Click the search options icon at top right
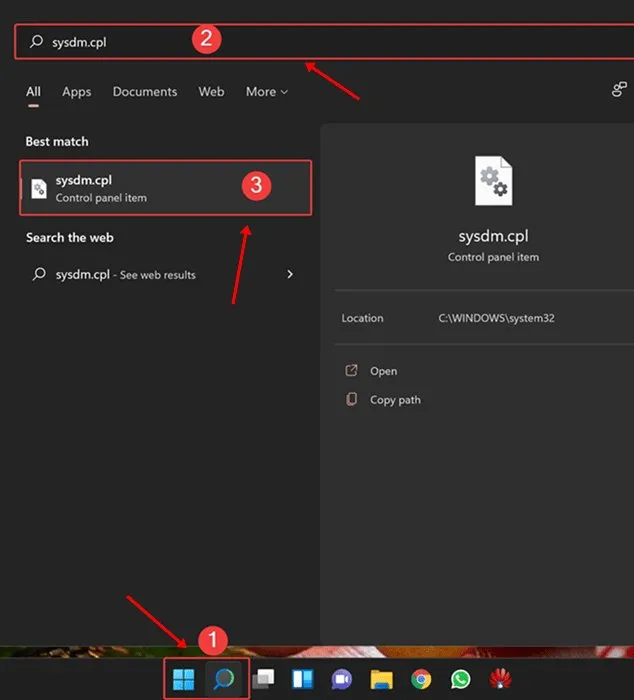This screenshot has height=700, width=634. point(619,90)
